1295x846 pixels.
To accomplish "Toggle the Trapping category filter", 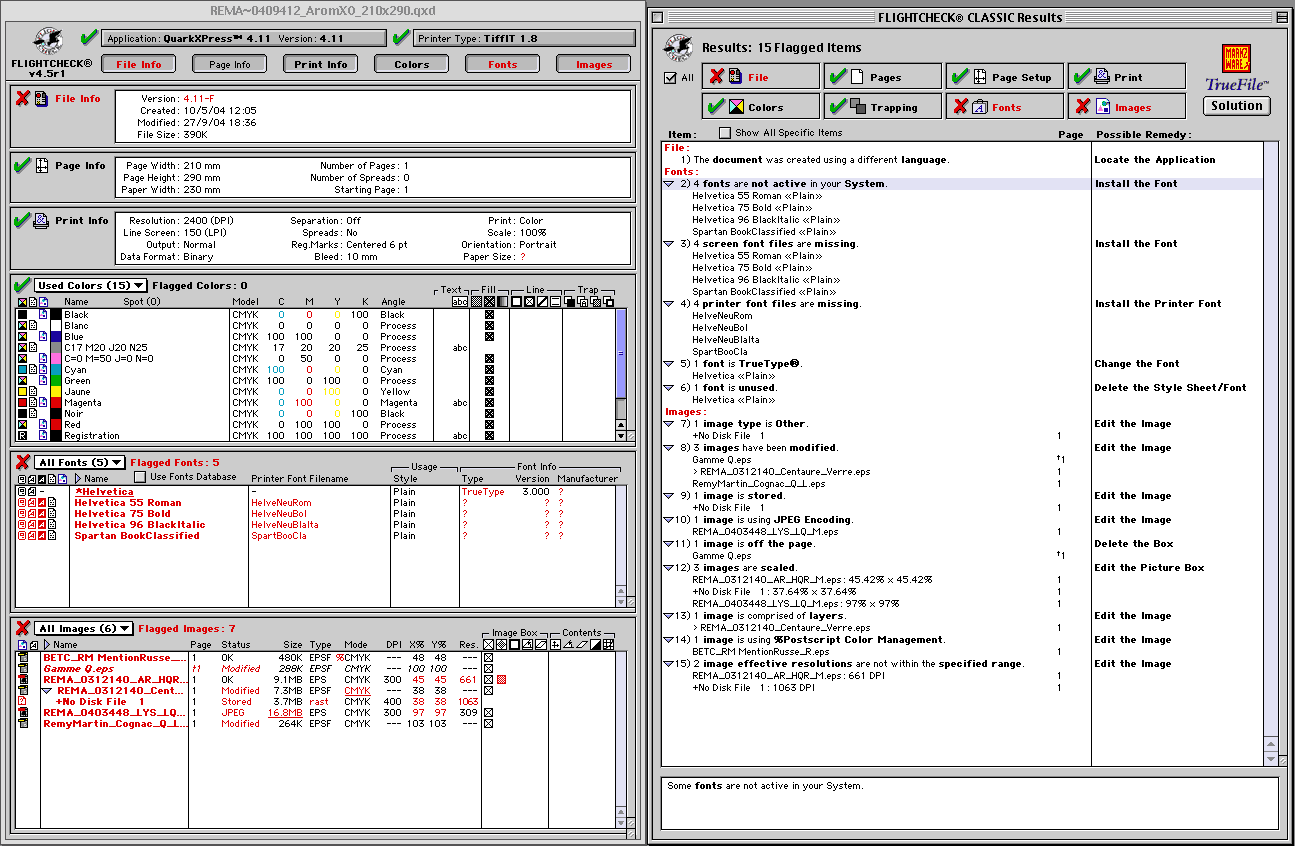I will pyautogui.click(x=882, y=106).
